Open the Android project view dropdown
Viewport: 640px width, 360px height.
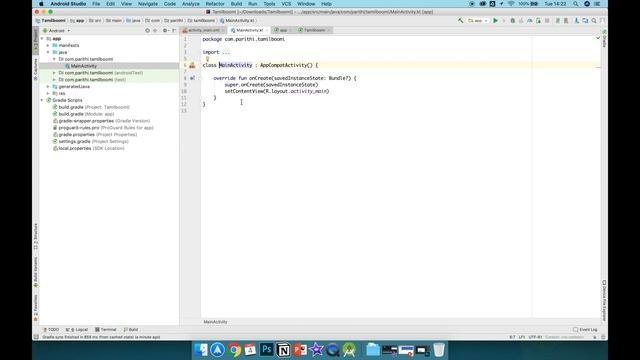(x=56, y=31)
